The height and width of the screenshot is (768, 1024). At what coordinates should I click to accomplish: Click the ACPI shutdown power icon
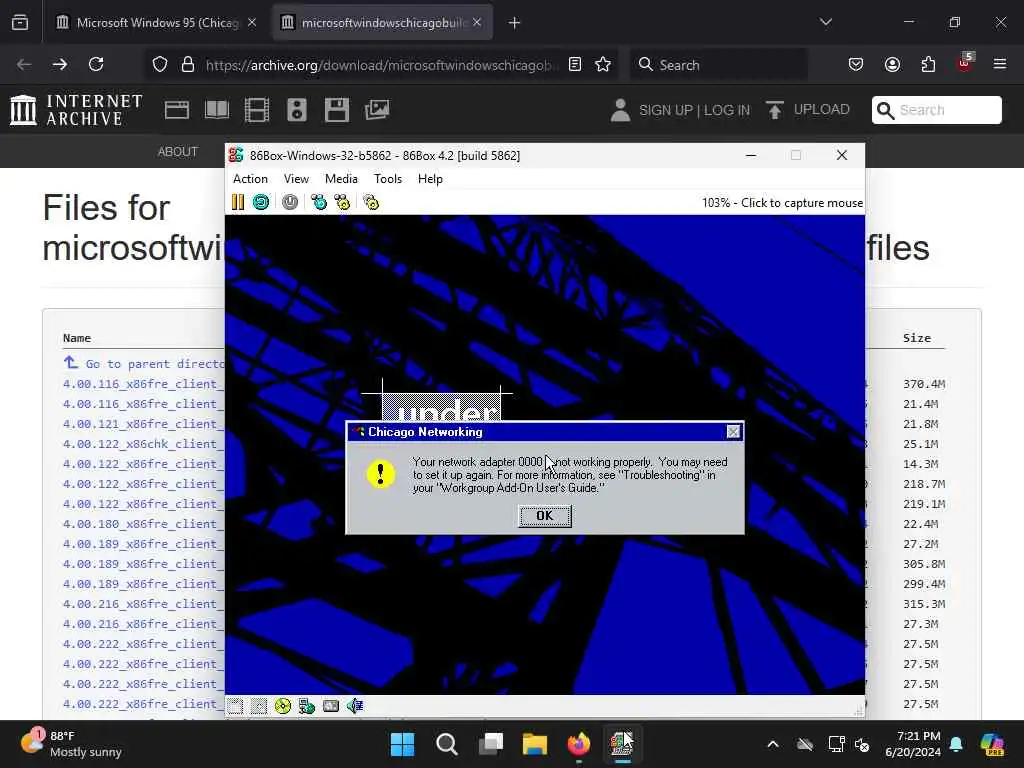[290, 202]
